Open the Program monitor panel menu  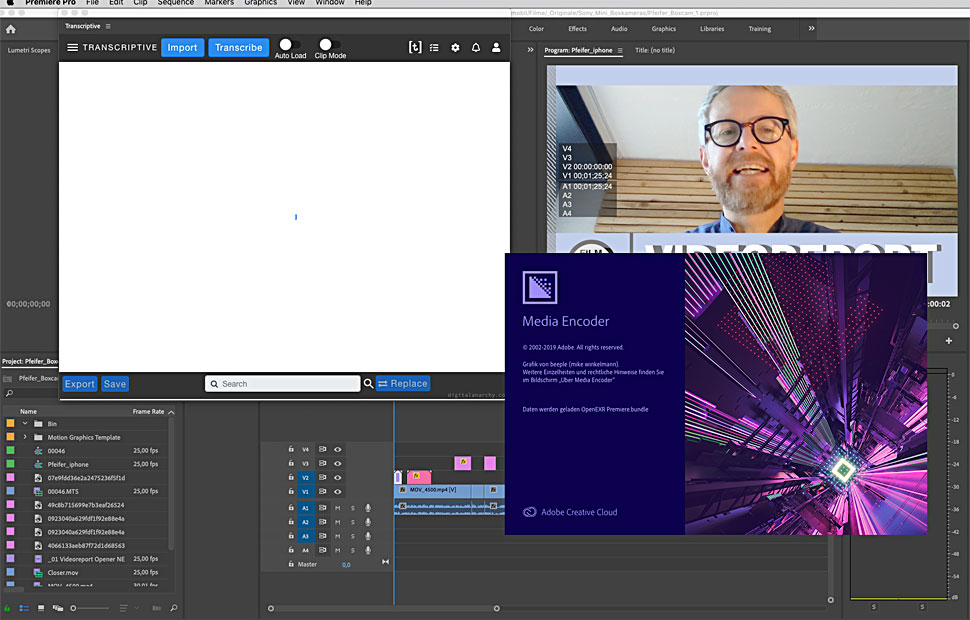620,51
